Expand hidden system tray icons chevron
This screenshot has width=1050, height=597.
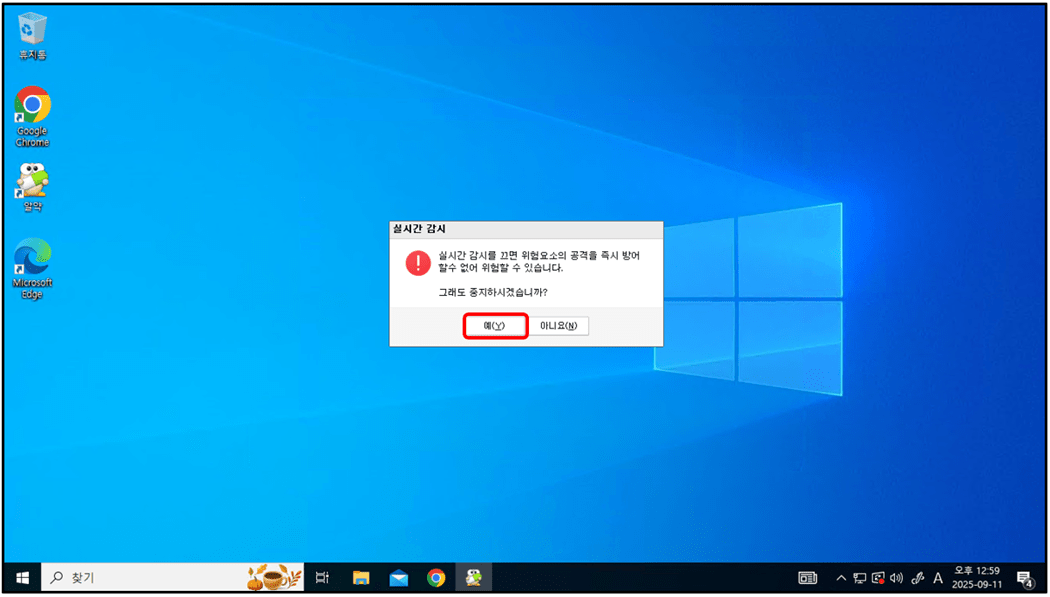click(x=841, y=577)
